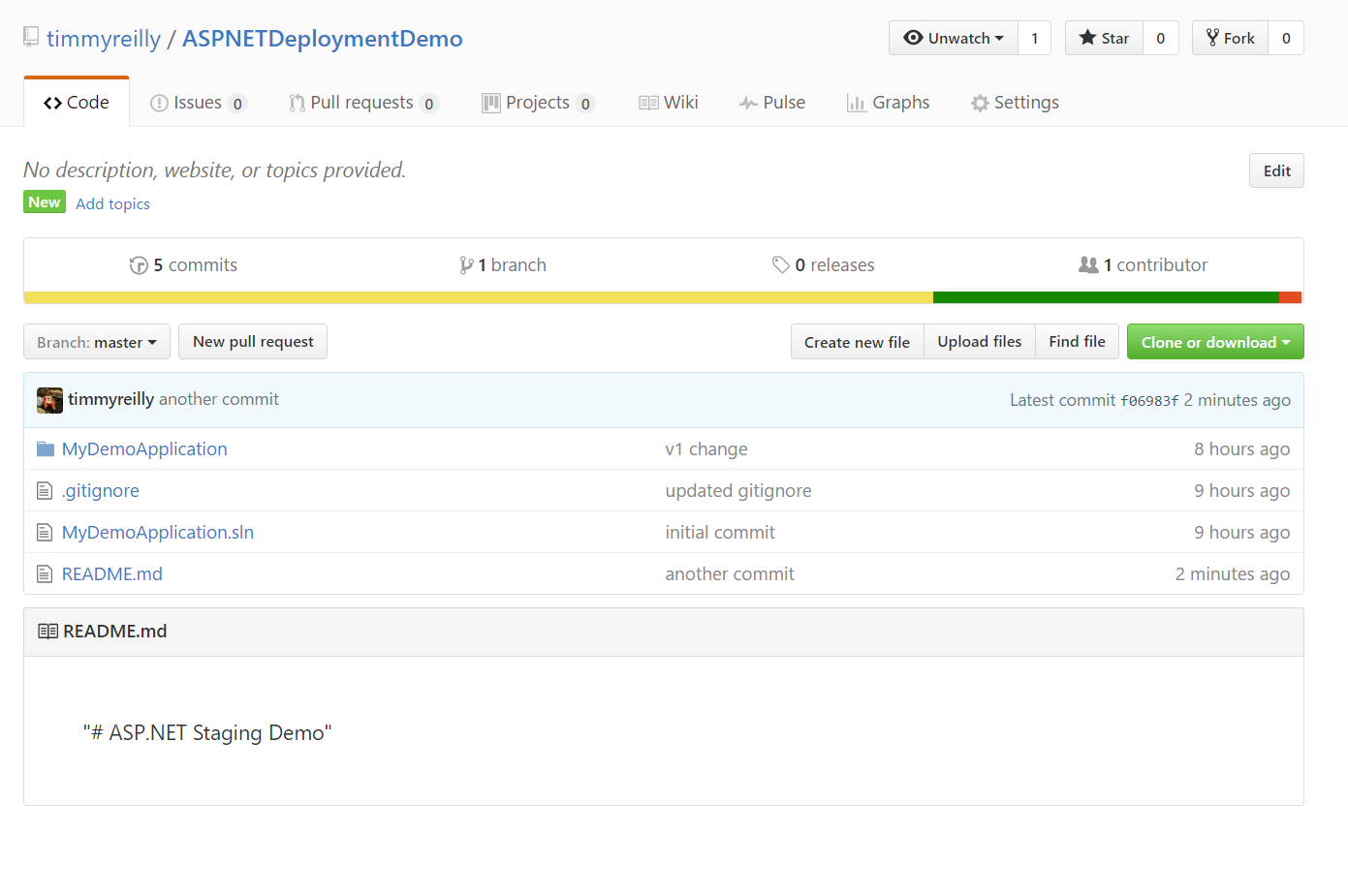Open latest commit hash f06983f
Image resolution: width=1348 pixels, height=896 pixels.
pyautogui.click(x=1149, y=401)
